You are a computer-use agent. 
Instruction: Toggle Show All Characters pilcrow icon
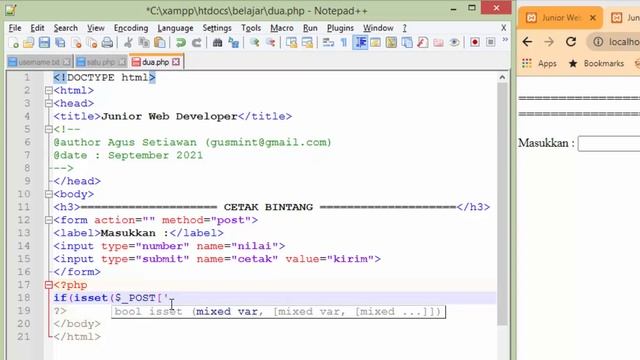pyautogui.click(x=344, y=42)
